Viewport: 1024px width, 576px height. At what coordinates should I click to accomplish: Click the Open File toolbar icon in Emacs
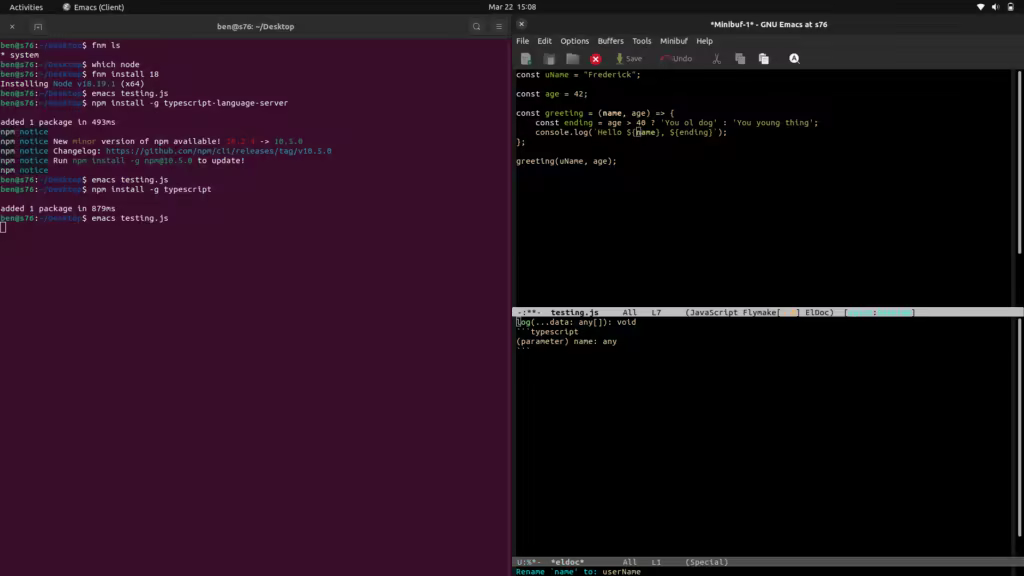point(549,59)
